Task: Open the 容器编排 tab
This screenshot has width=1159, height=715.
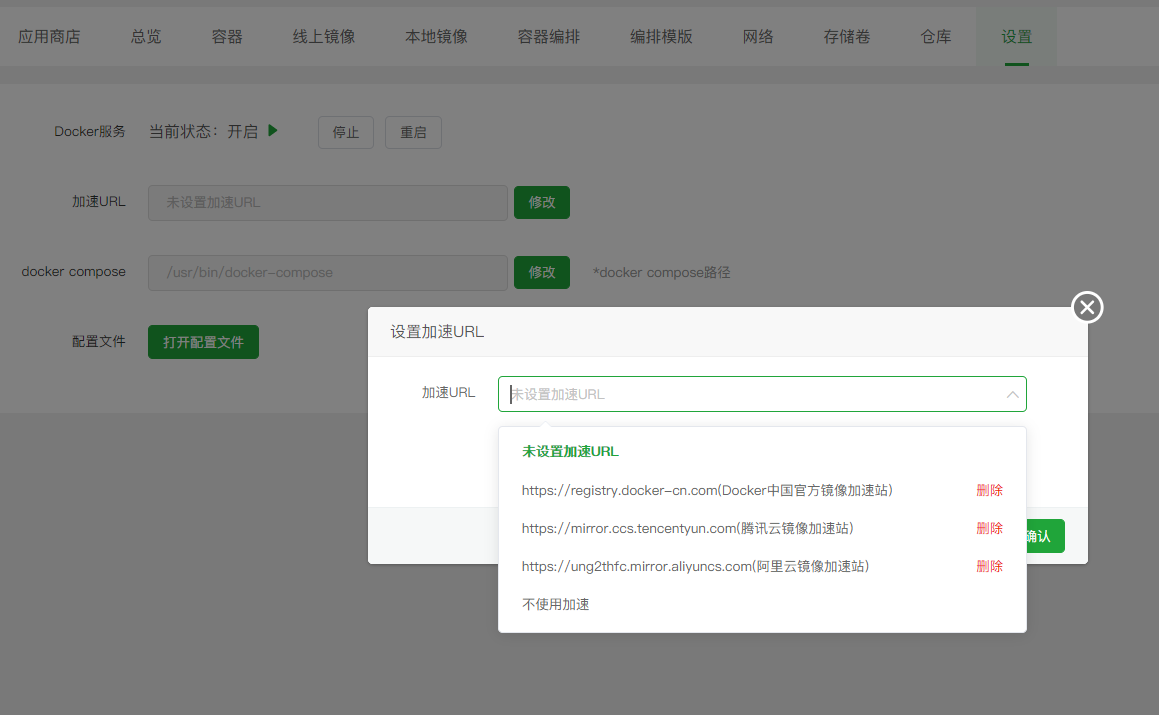Action: (548, 36)
